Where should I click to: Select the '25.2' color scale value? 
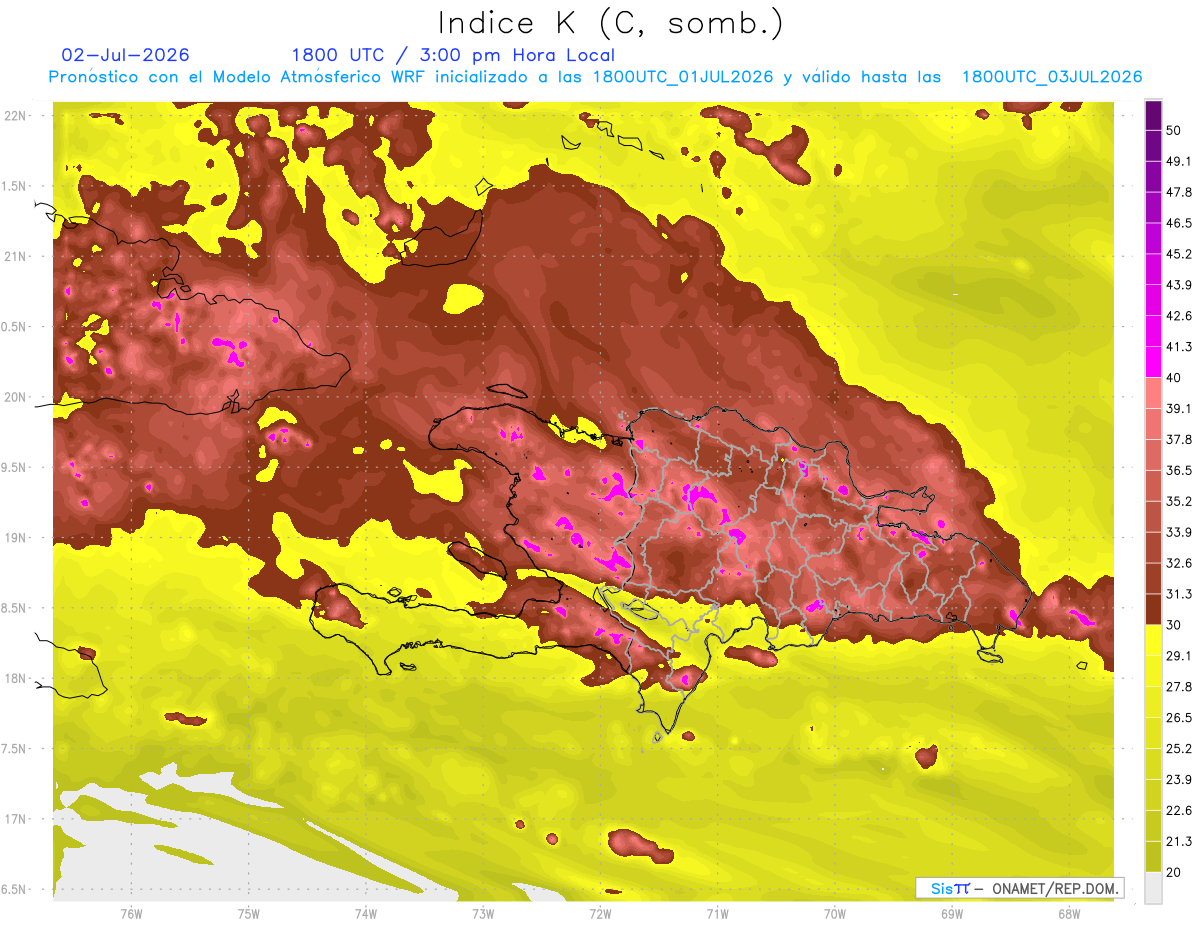pos(1179,748)
